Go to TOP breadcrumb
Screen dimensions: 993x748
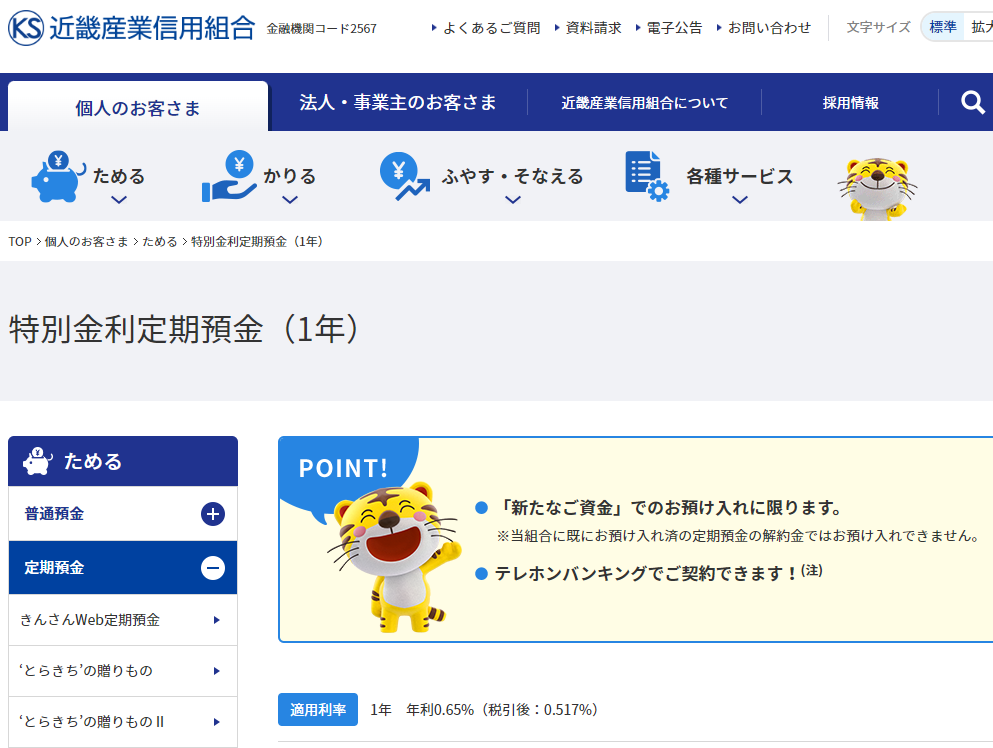(20, 241)
